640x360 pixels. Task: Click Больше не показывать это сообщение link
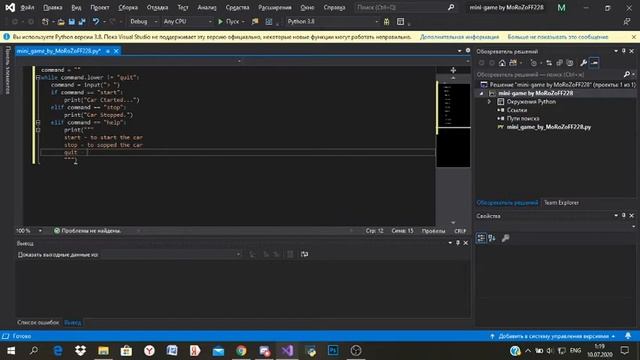(x=558, y=37)
